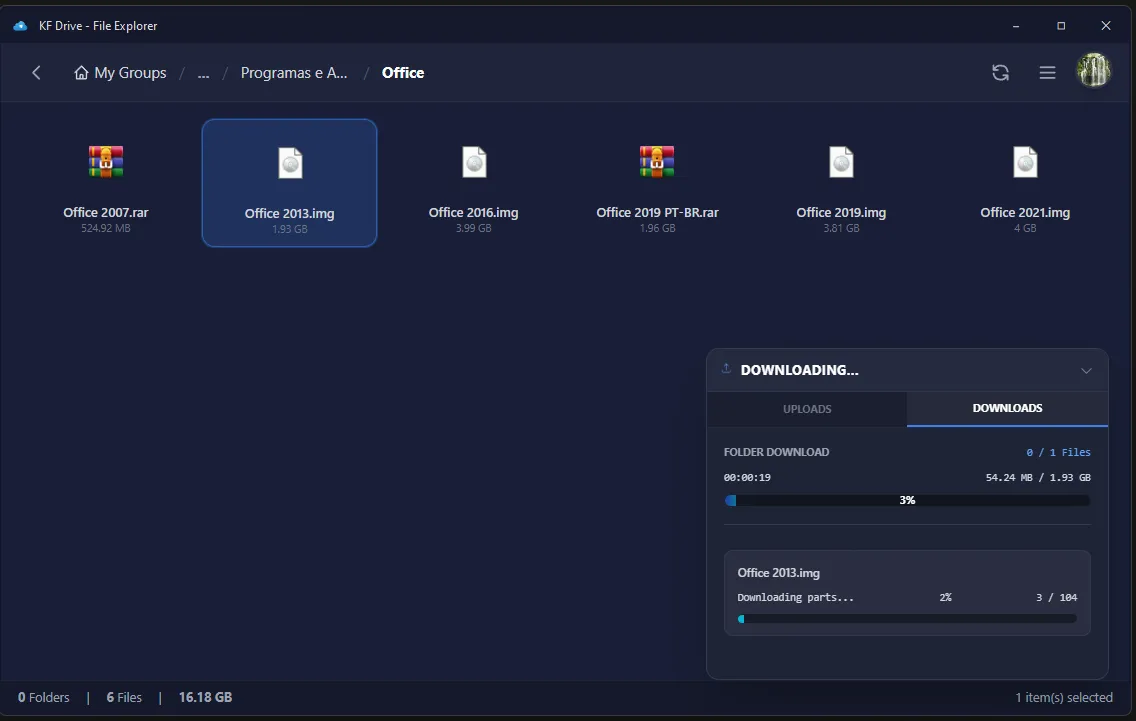Open the user profile avatar
The image size is (1136, 721).
(x=1093, y=71)
